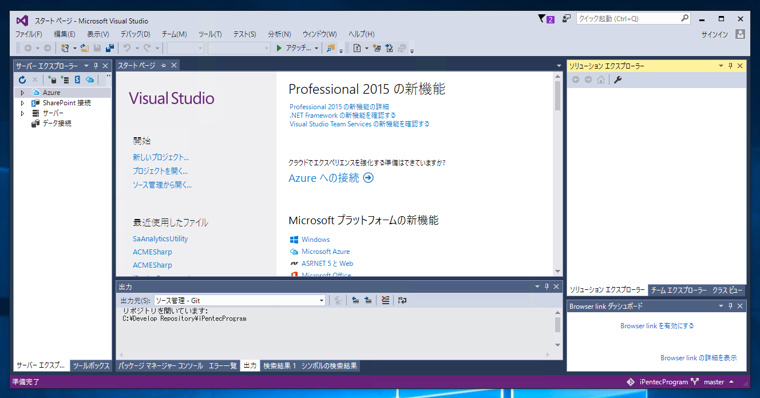Click the ソース管理から開く... link
The width and height of the screenshot is (760, 398).
162,185
